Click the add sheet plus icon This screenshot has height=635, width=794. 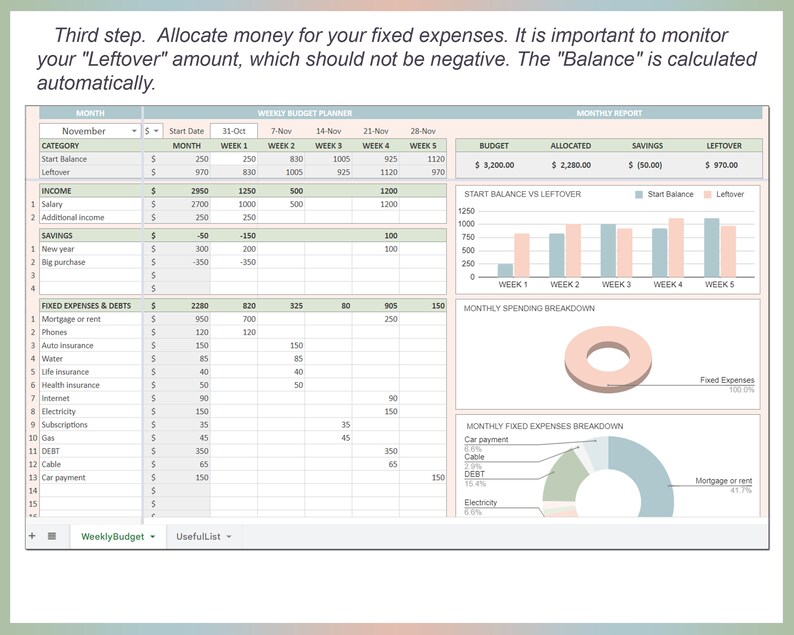(32, 536)
